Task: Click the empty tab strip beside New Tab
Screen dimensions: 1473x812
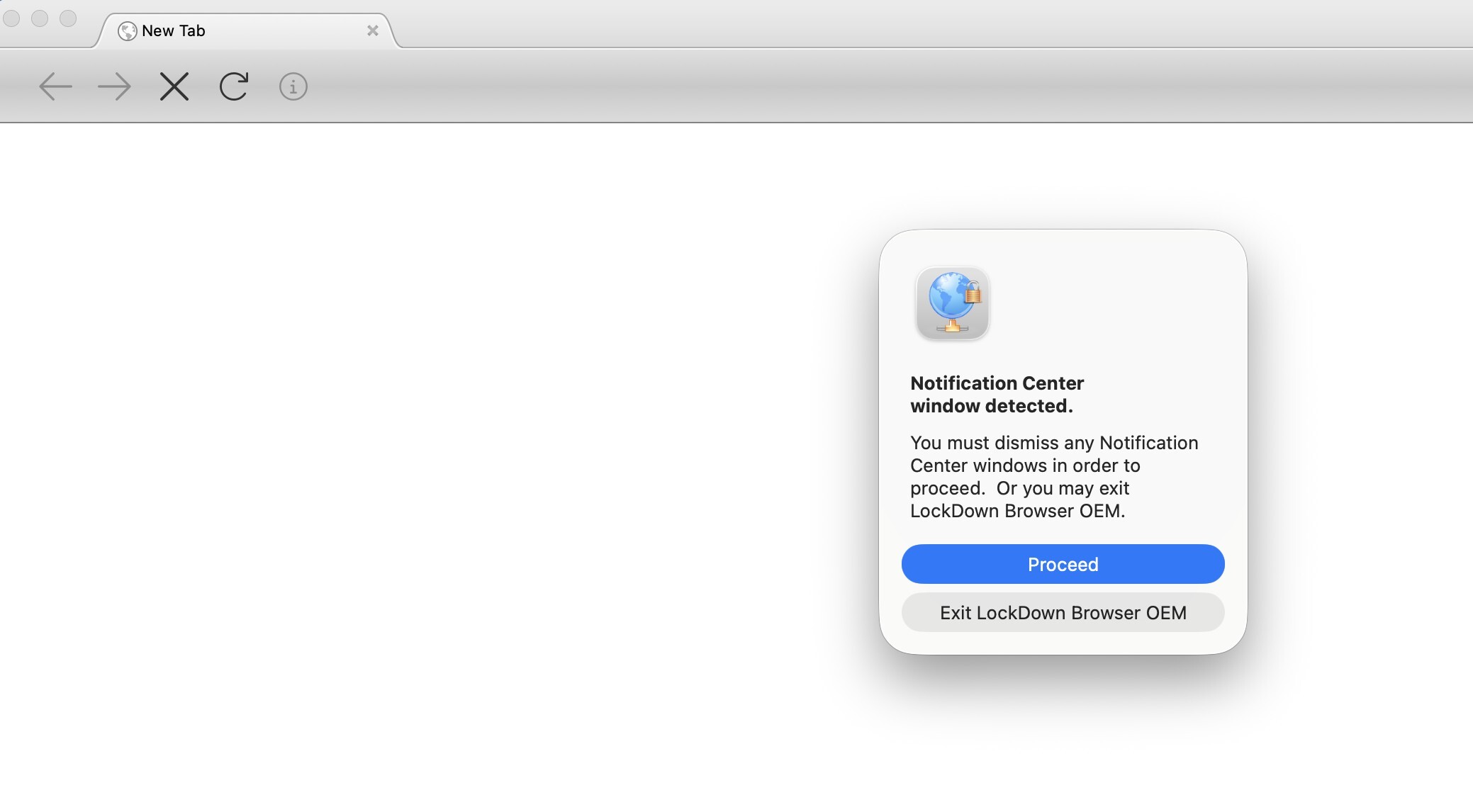Action: pyautogui.click(x=922, y=24)
